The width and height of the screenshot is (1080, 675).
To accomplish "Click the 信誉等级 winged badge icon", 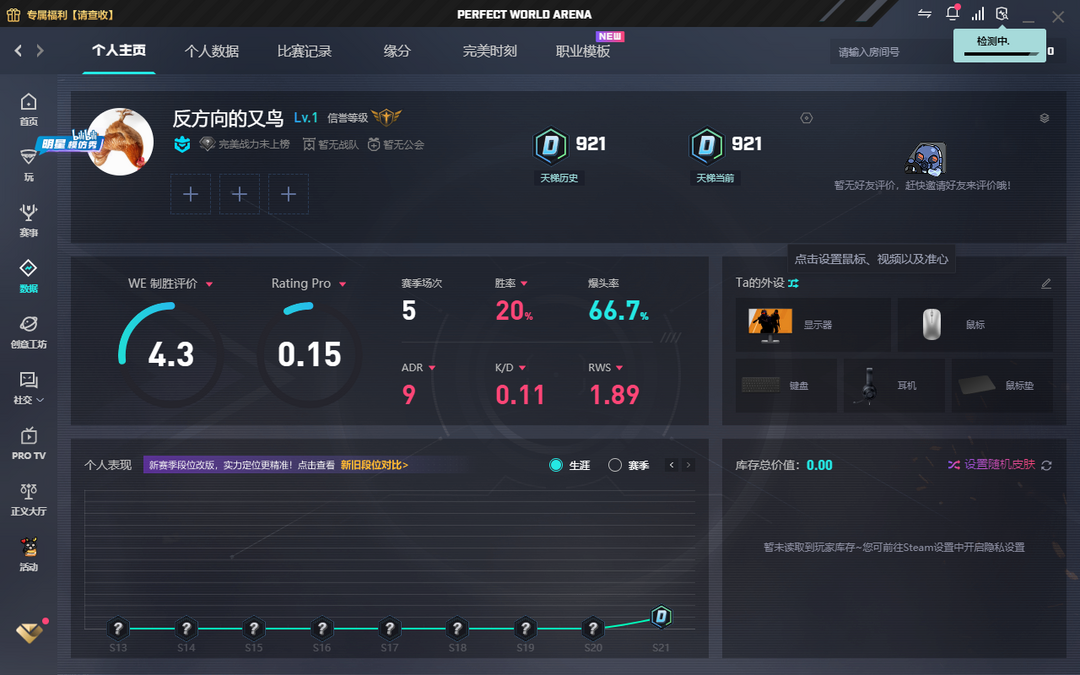I will [x=386, y=117].
